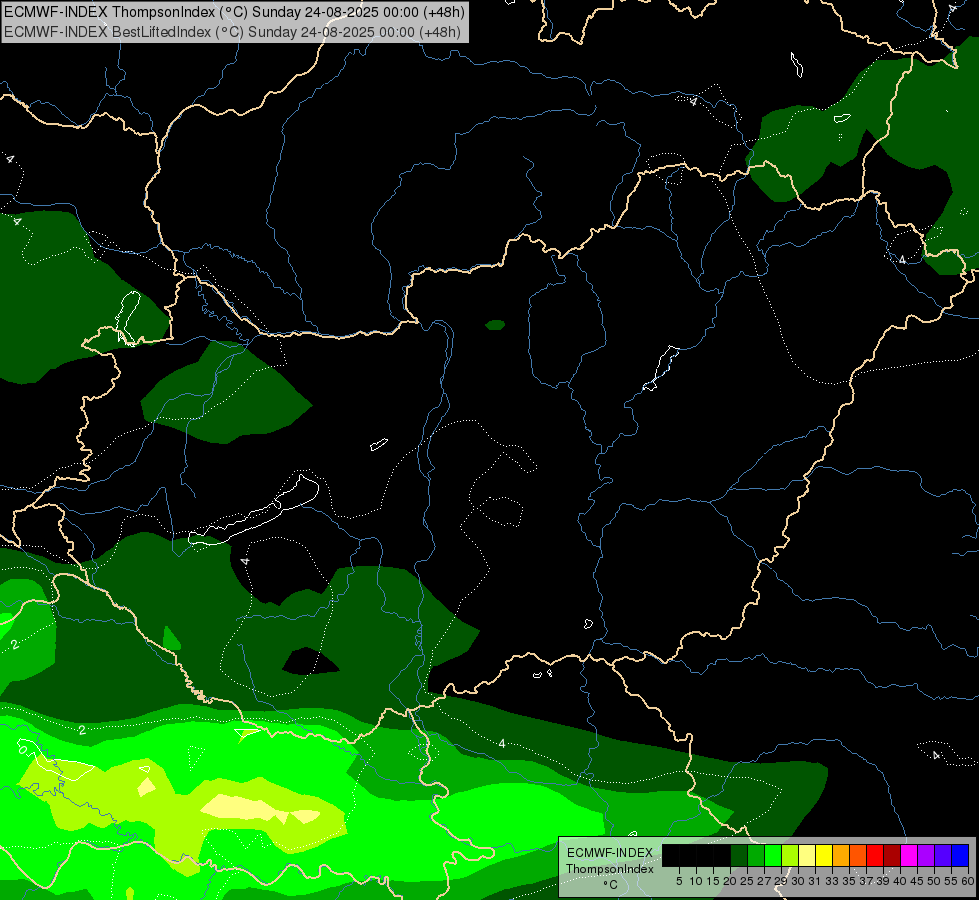
Task: Click the legend tick value '60'
Action: (968, 881)
